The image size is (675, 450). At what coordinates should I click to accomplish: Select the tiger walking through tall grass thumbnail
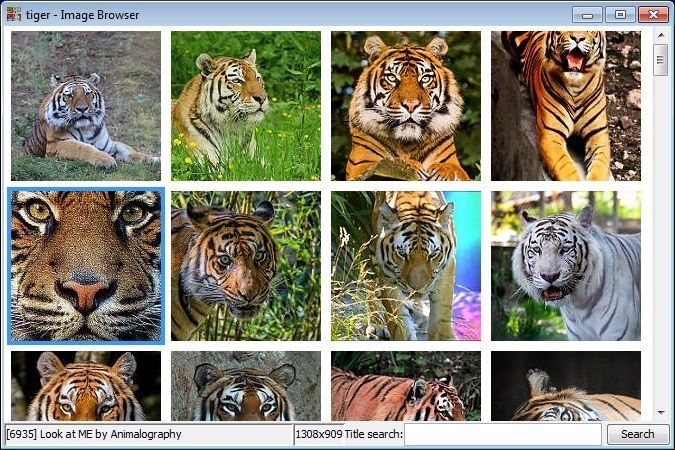pyautogui.click(x=405, y=265)
